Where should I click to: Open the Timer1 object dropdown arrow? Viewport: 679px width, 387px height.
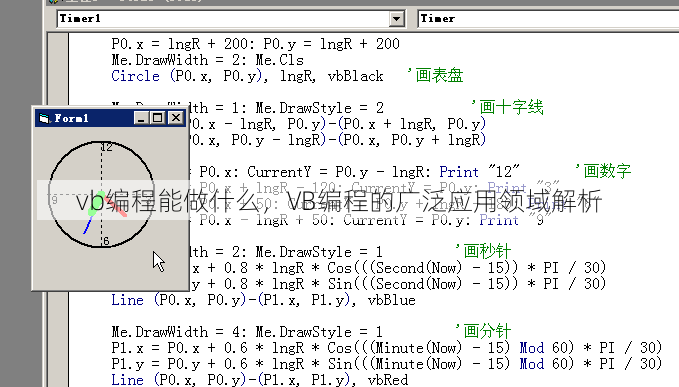(396, 19)
